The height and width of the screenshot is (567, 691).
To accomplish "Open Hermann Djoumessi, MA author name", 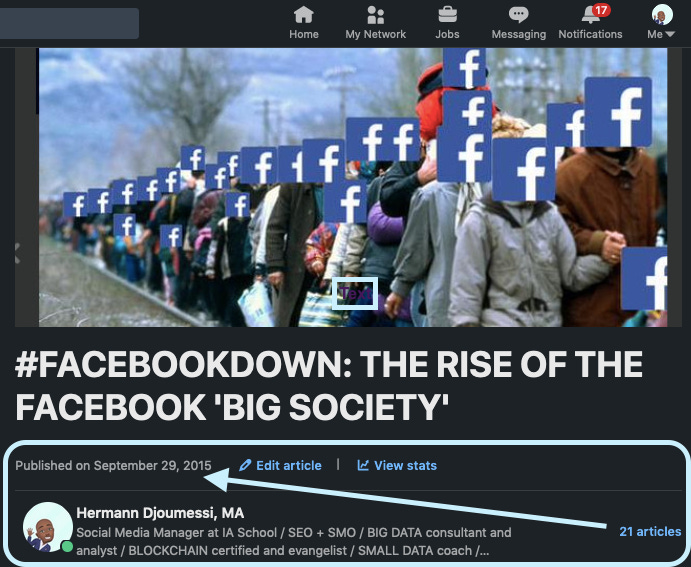I will coord(160,513).
